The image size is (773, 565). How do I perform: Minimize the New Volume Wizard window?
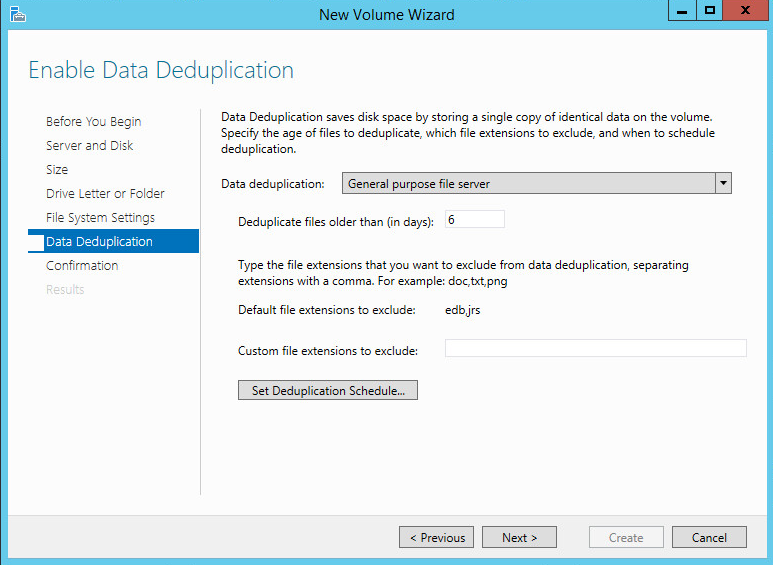pyautogui.click(x=682, y=11)
